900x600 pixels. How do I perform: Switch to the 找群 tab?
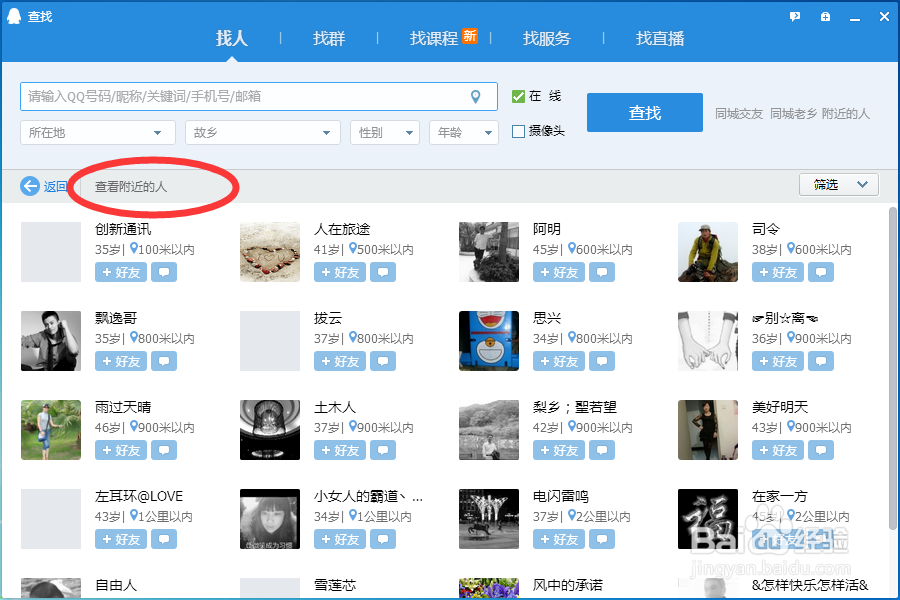[x=329, y=38]
